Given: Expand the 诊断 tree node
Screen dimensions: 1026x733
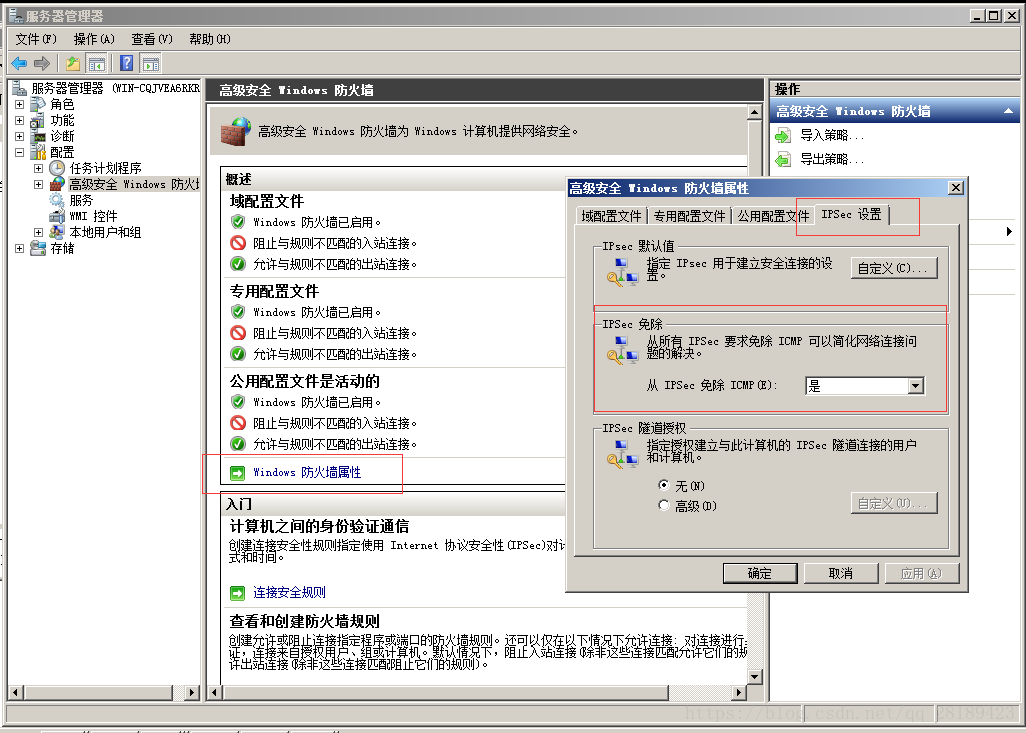Looking at the screenshot, I should click(x=19, y=136).
